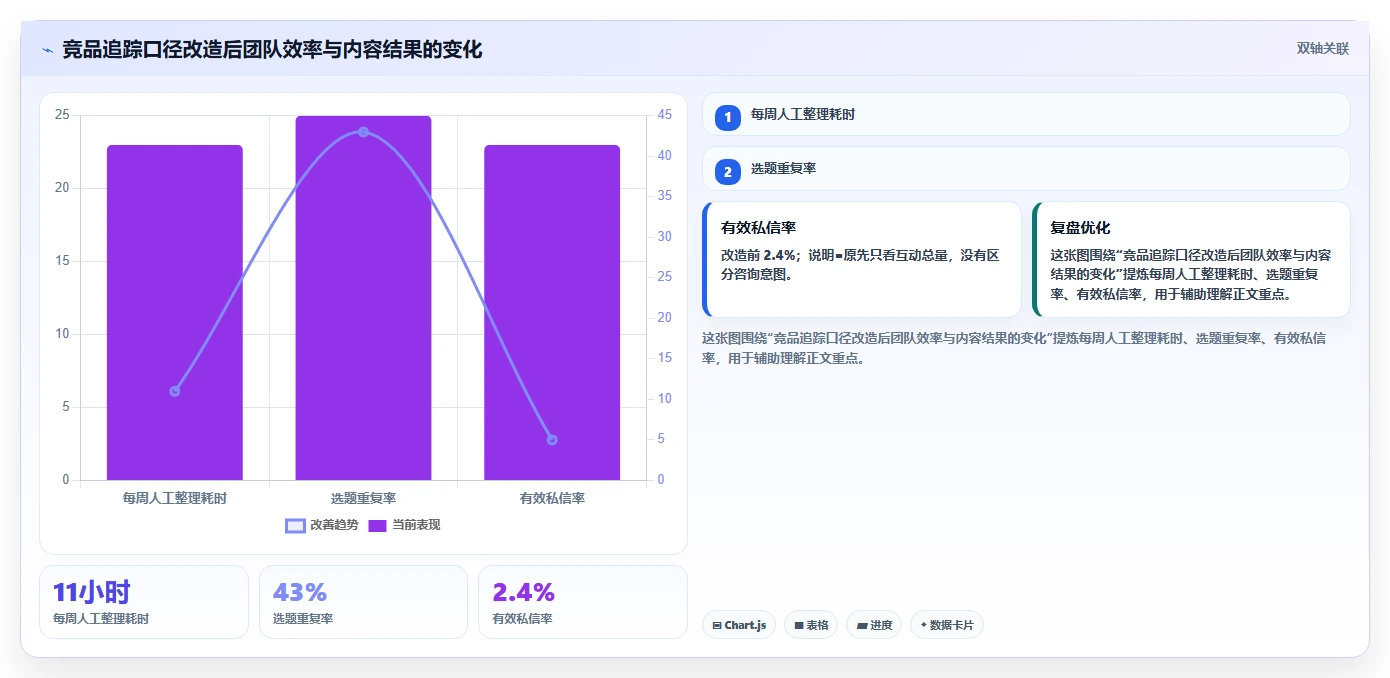The image size is (1390, 678).
Task: Click the left axis value 25
Action: (x=62, y=115)
